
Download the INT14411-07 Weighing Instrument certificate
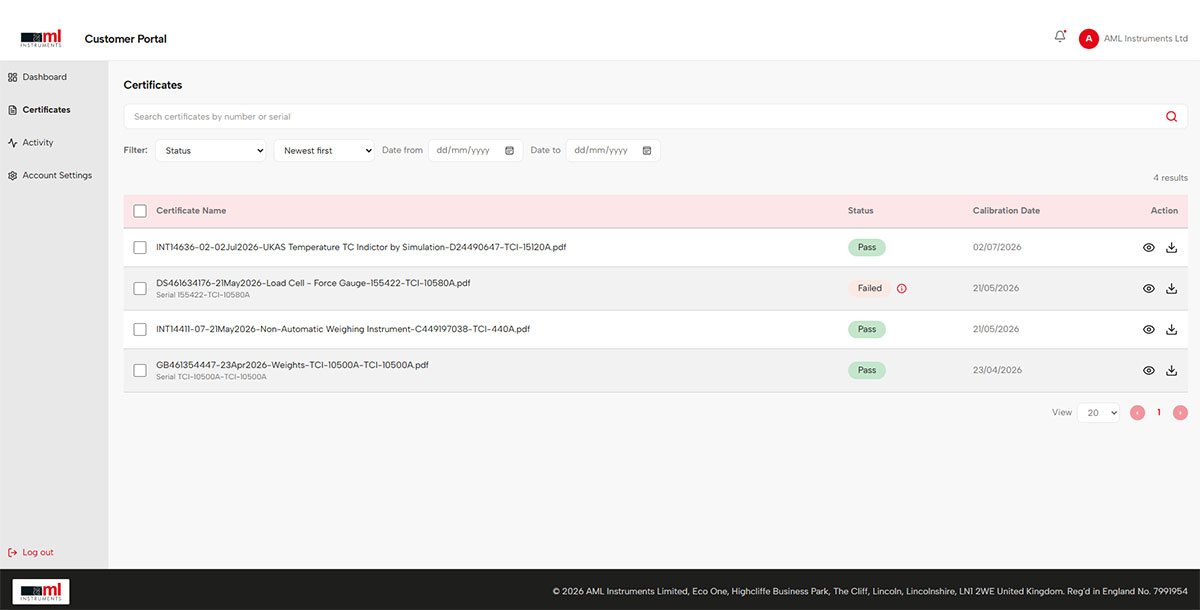tap(1172, 330)
